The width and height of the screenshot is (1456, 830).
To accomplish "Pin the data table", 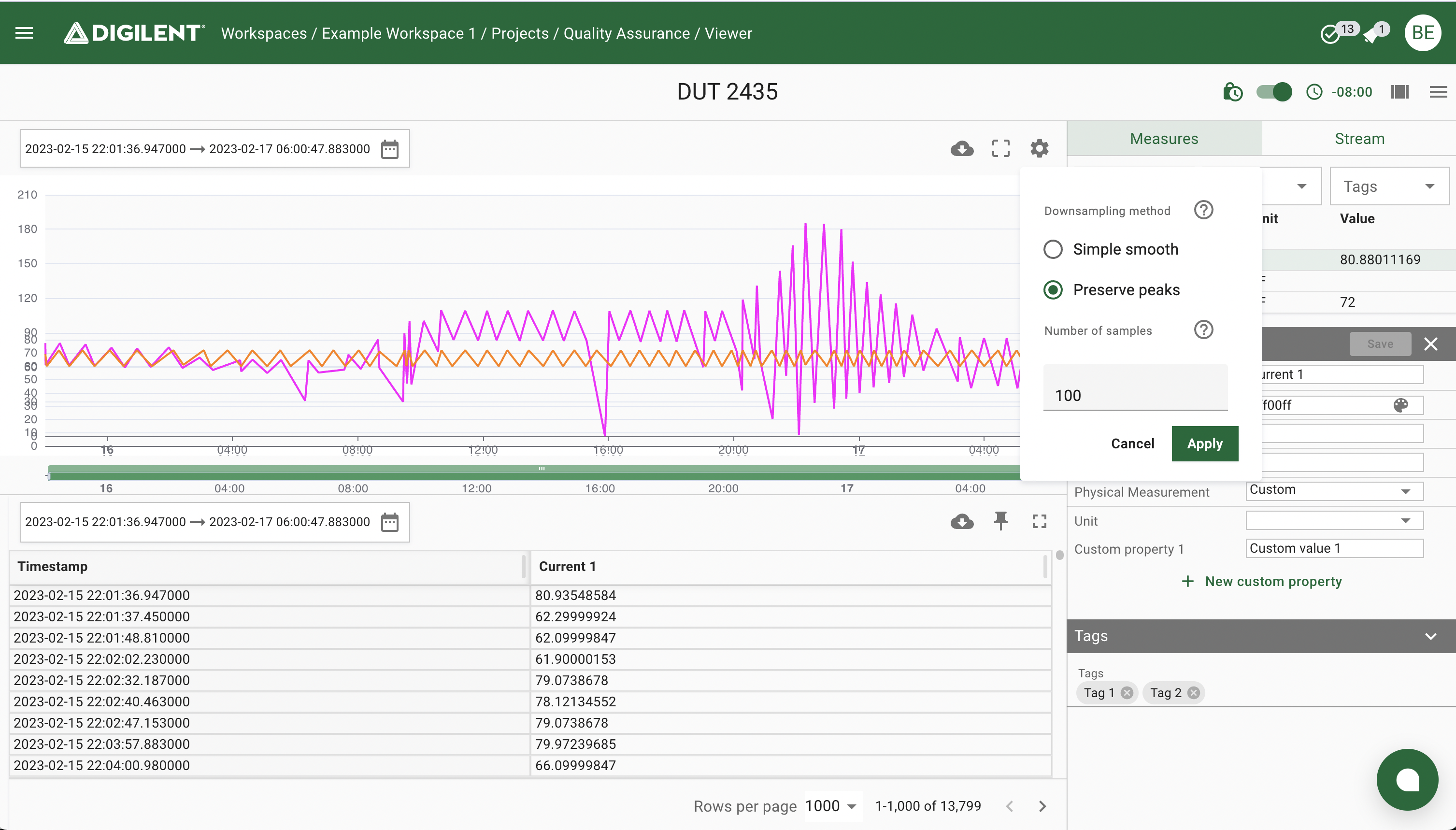I will (x=1000, y=522).
